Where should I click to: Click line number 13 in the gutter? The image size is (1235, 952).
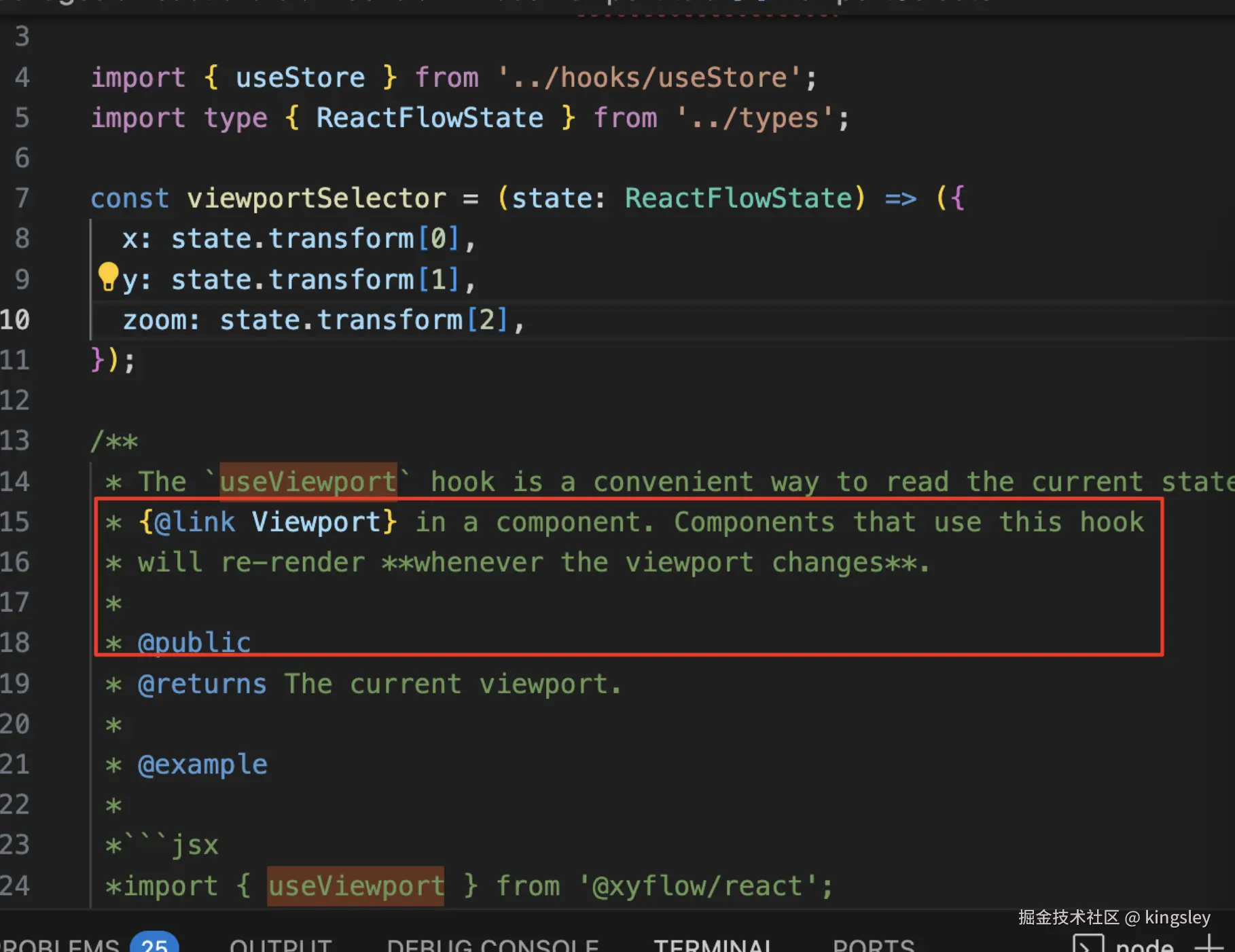(x=15, y=441)
